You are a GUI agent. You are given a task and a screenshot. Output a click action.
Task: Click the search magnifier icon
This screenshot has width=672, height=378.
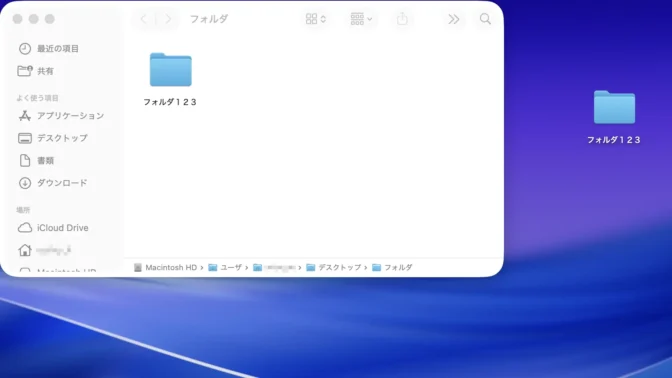[485, 19]
